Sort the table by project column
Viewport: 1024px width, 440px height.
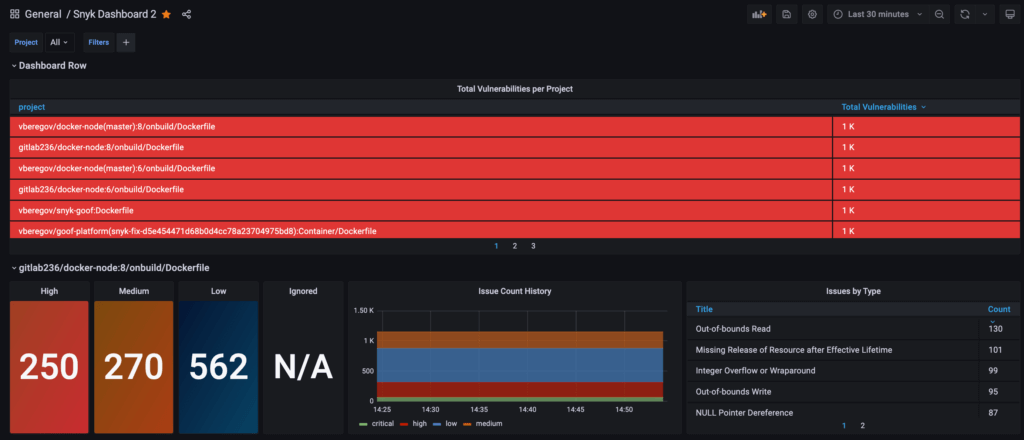tap(31, 107)
